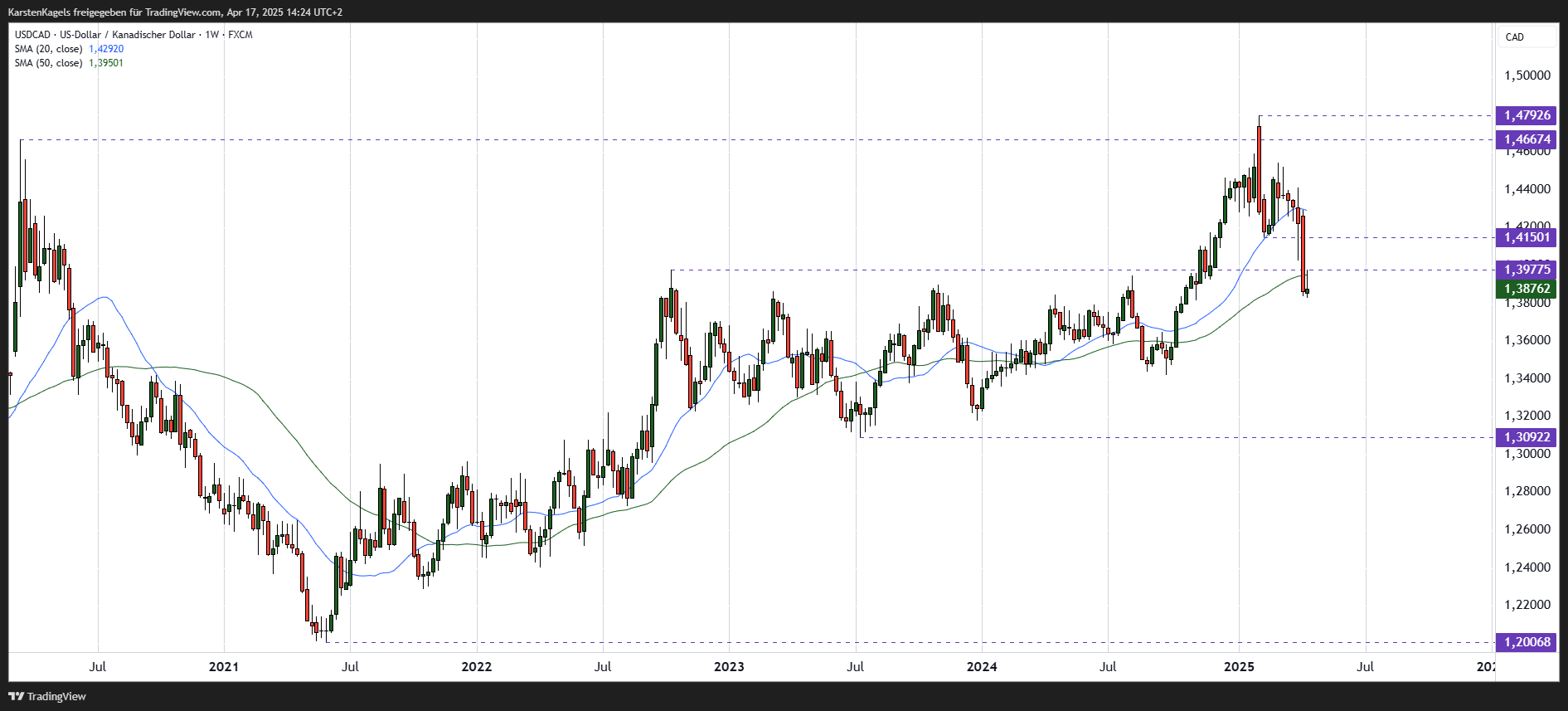Image resolution: width=1568 pixels, height=711 pixels.
Task: Click the 1,34000 price axis tick
Action: [1527, 378]
